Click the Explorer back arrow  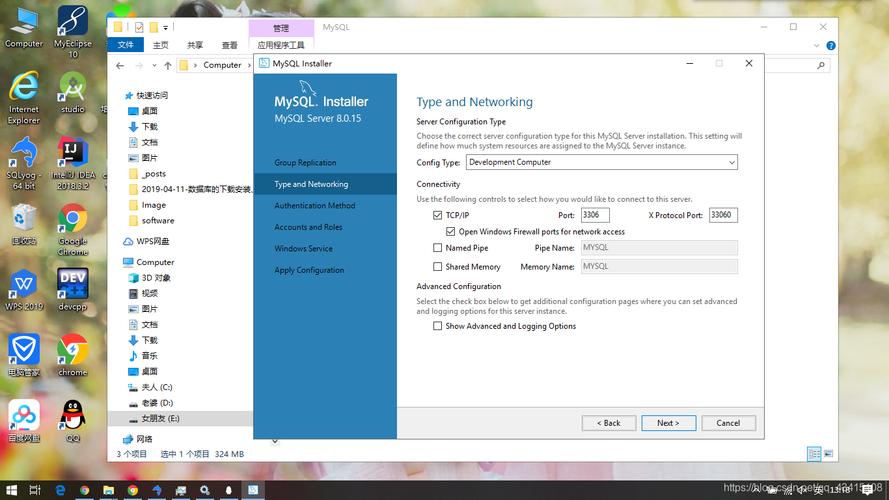point(120,66)
